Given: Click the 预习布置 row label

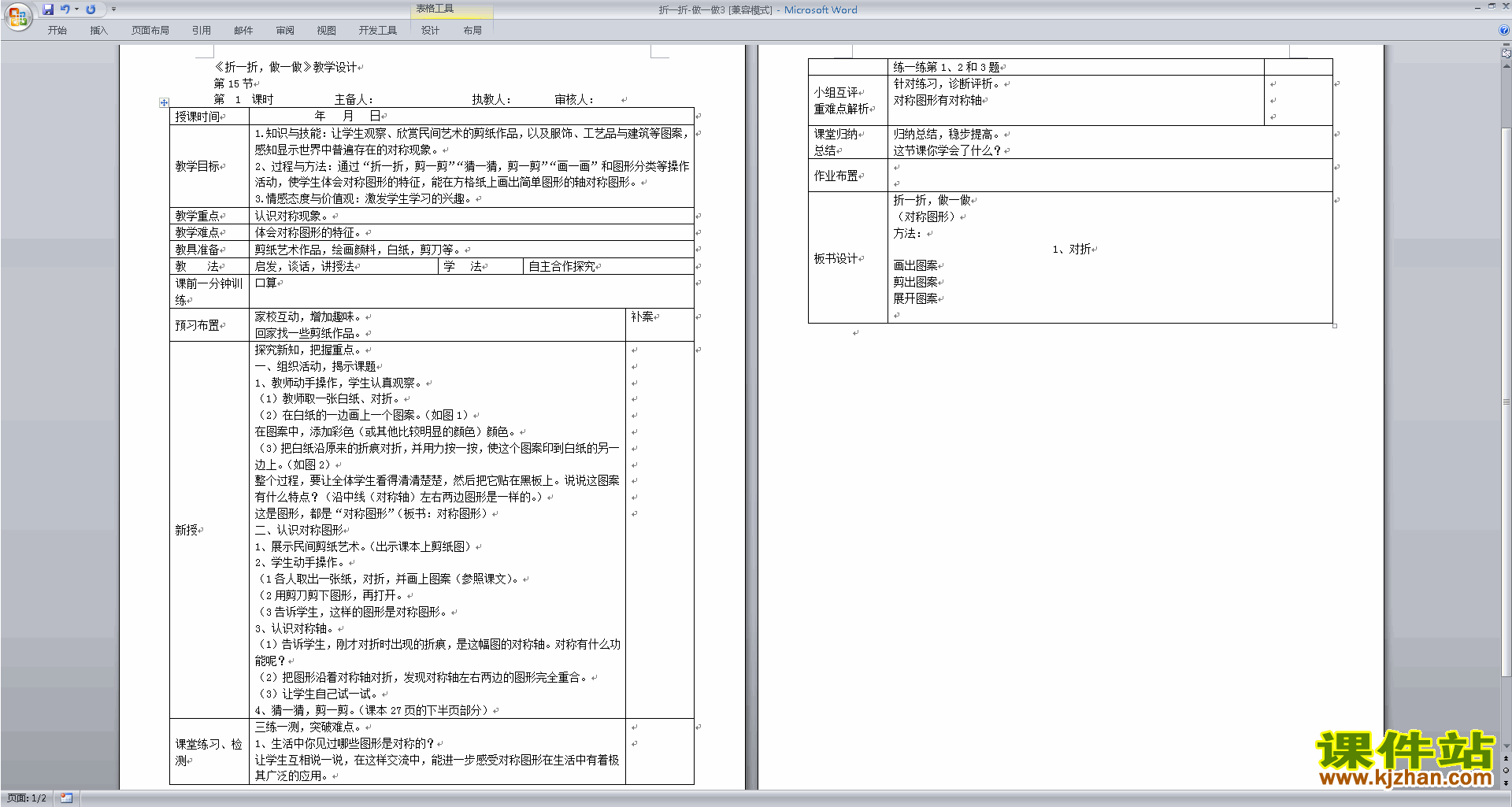Looking at the screenshot, I should coord(198,325).
